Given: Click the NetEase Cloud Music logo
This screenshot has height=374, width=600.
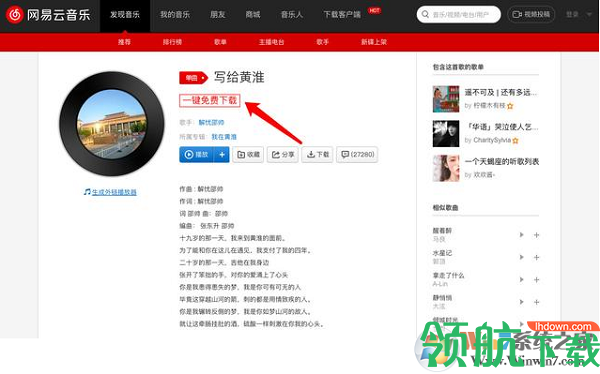Looking at the screenshot, I should coord(48,15).
